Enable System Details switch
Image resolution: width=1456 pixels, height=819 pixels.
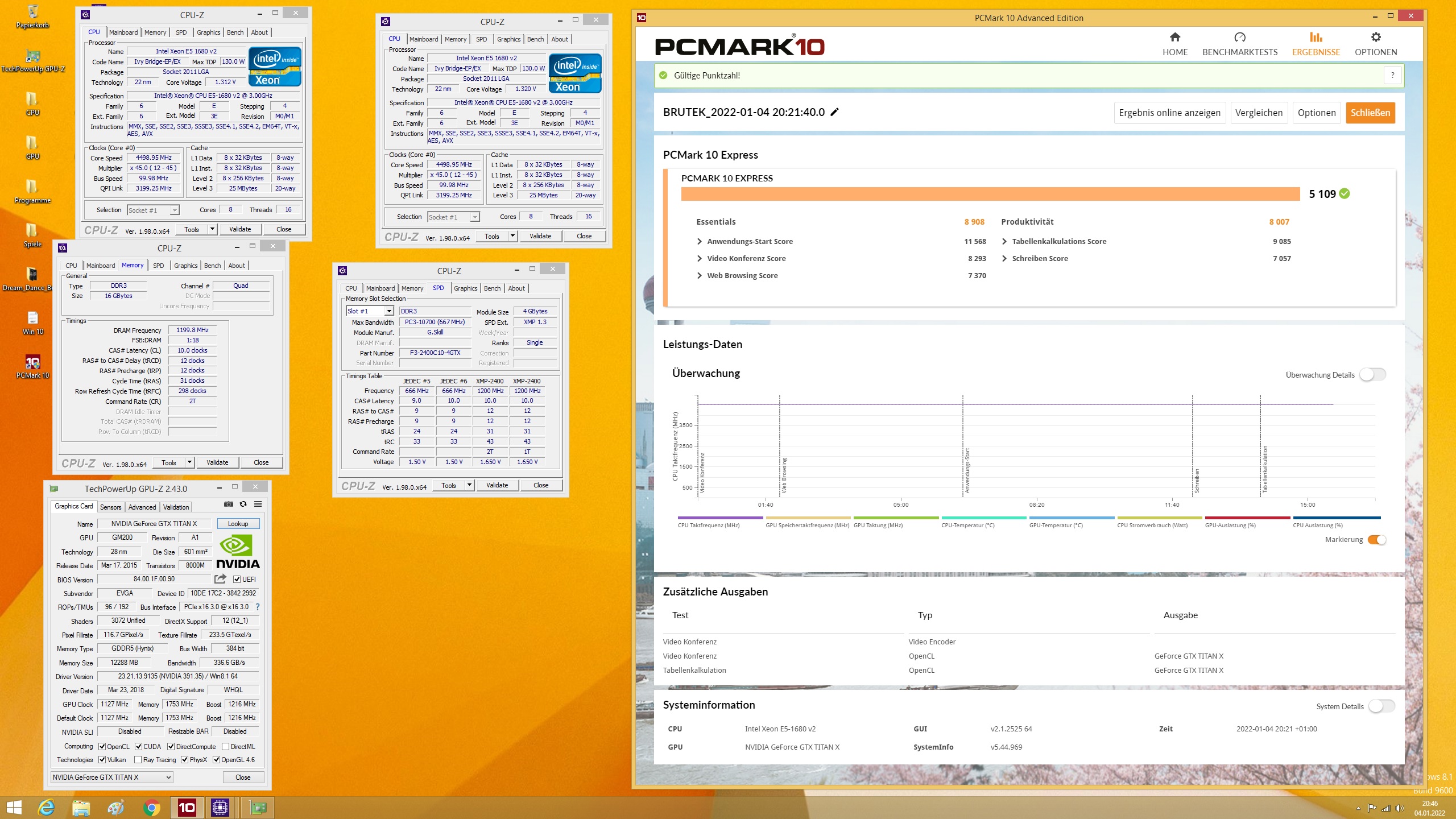coord(1381,706)
